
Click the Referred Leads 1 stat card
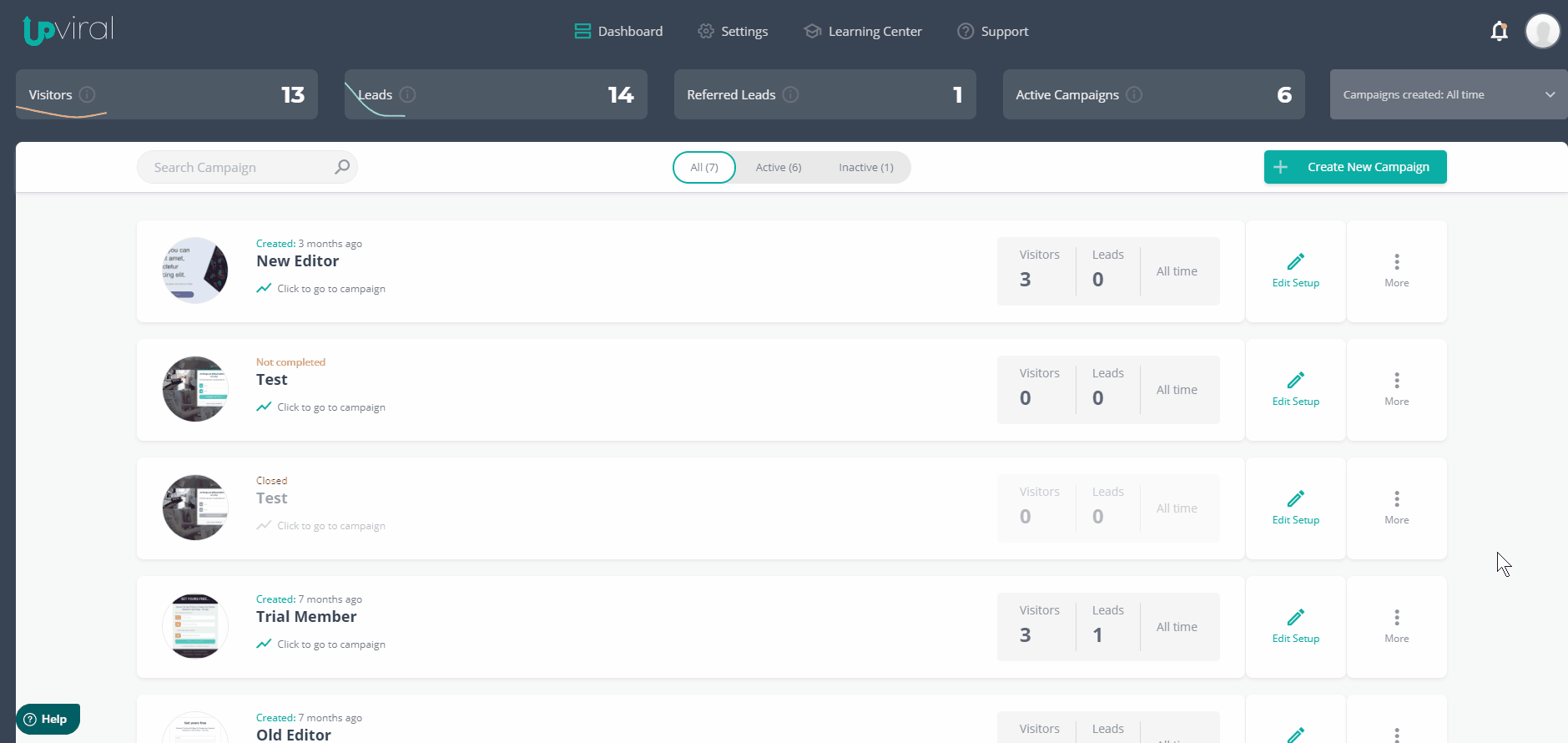tap(825, 94)
